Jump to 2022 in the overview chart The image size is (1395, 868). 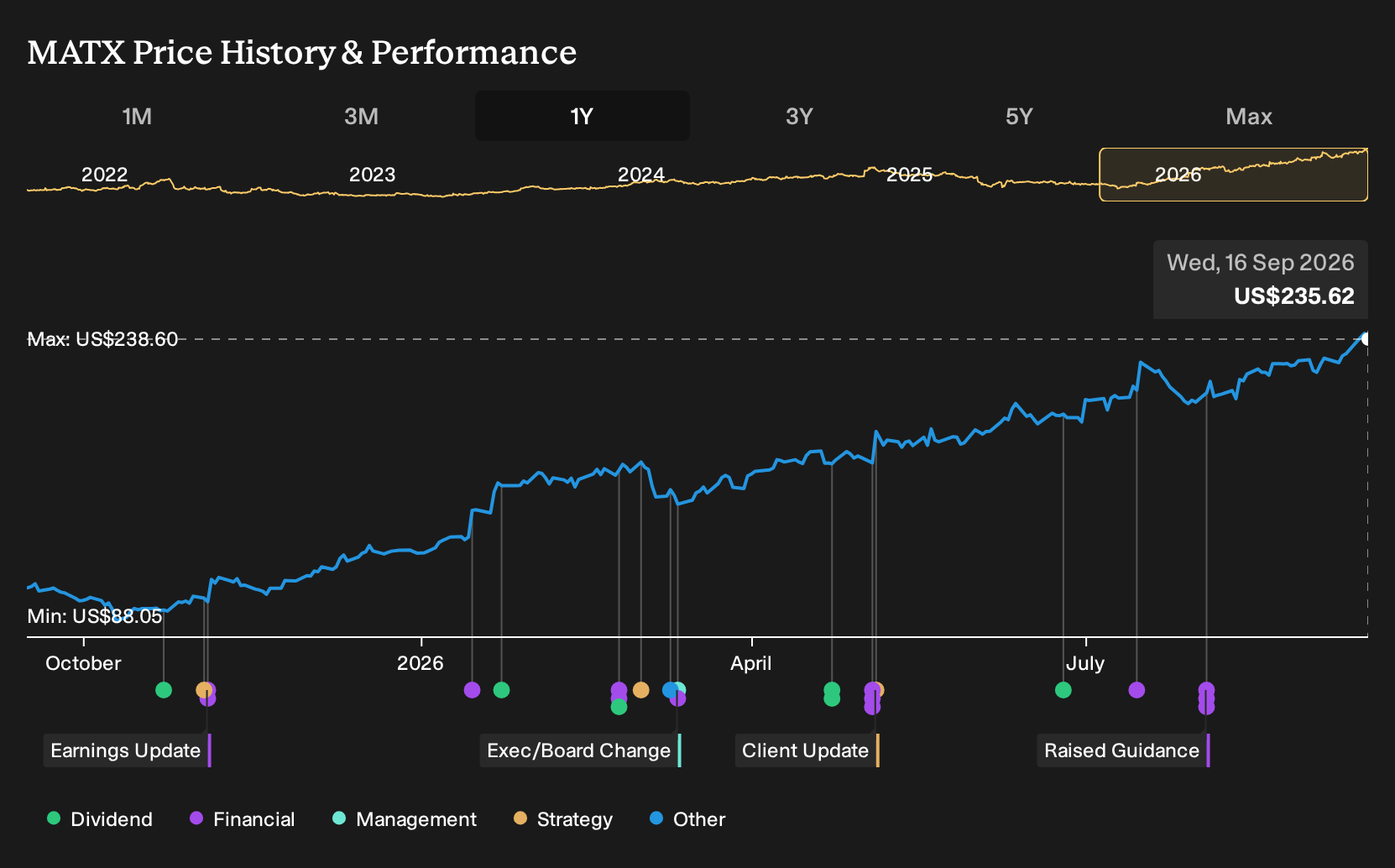click(x=104, y=175)
